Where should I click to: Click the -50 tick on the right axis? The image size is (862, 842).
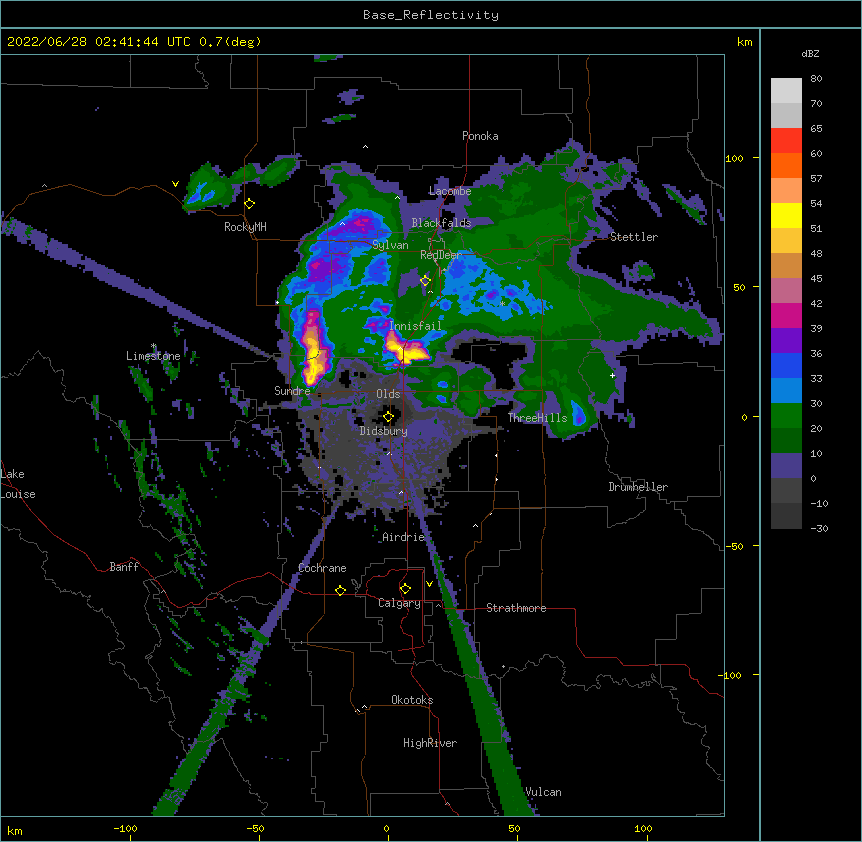[734, 546]
